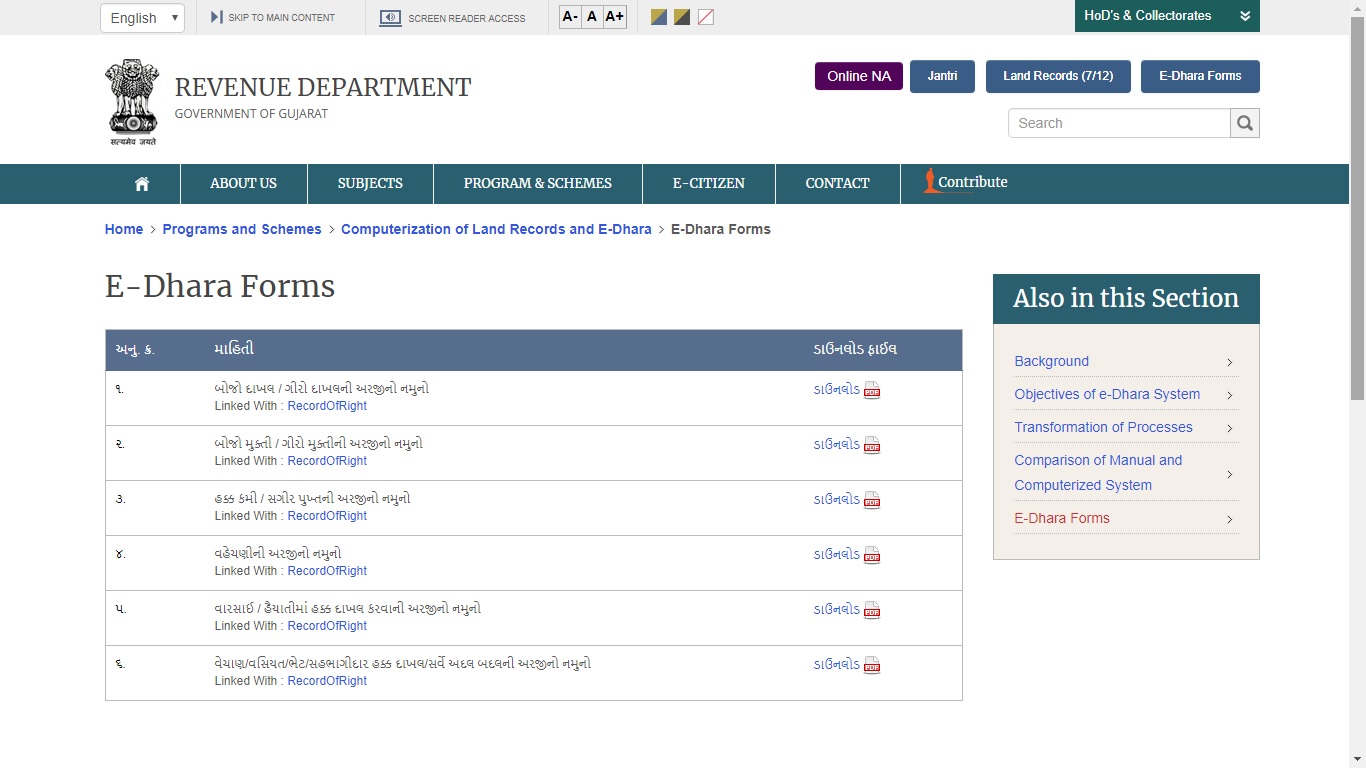Download PDF icon for form row 1

pyautogui.click(x=872, y=390)
